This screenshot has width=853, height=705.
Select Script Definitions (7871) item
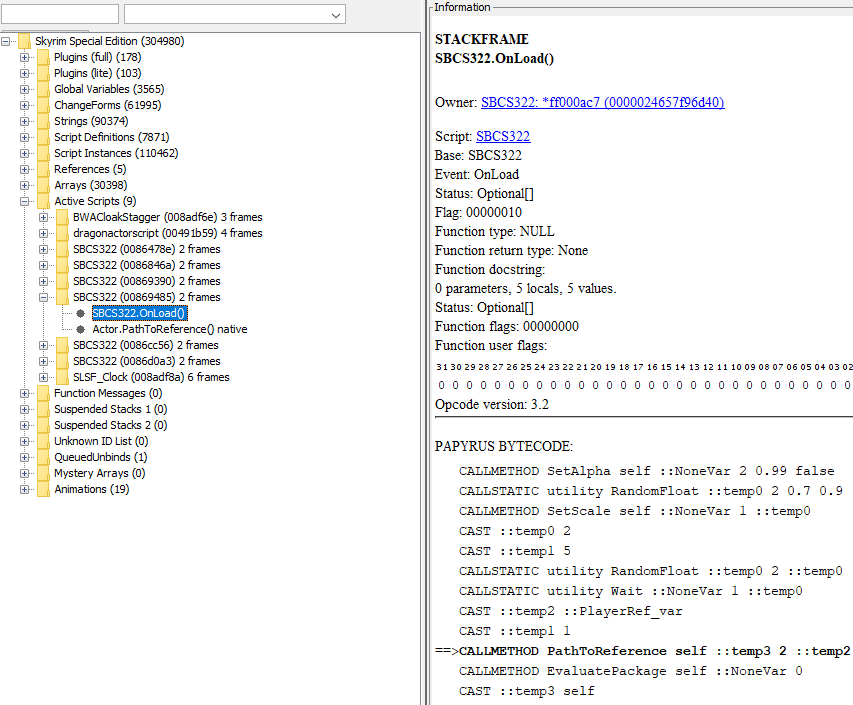click(112, 137)
